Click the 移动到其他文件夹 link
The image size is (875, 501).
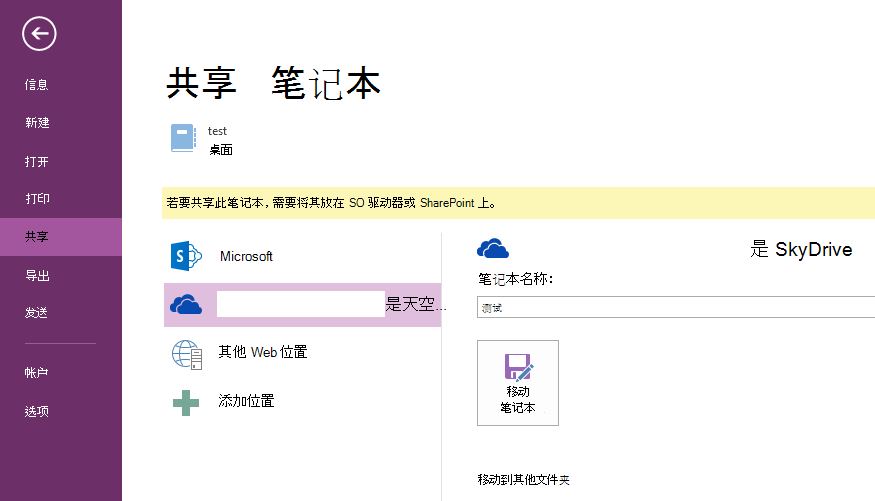[523, 480]
